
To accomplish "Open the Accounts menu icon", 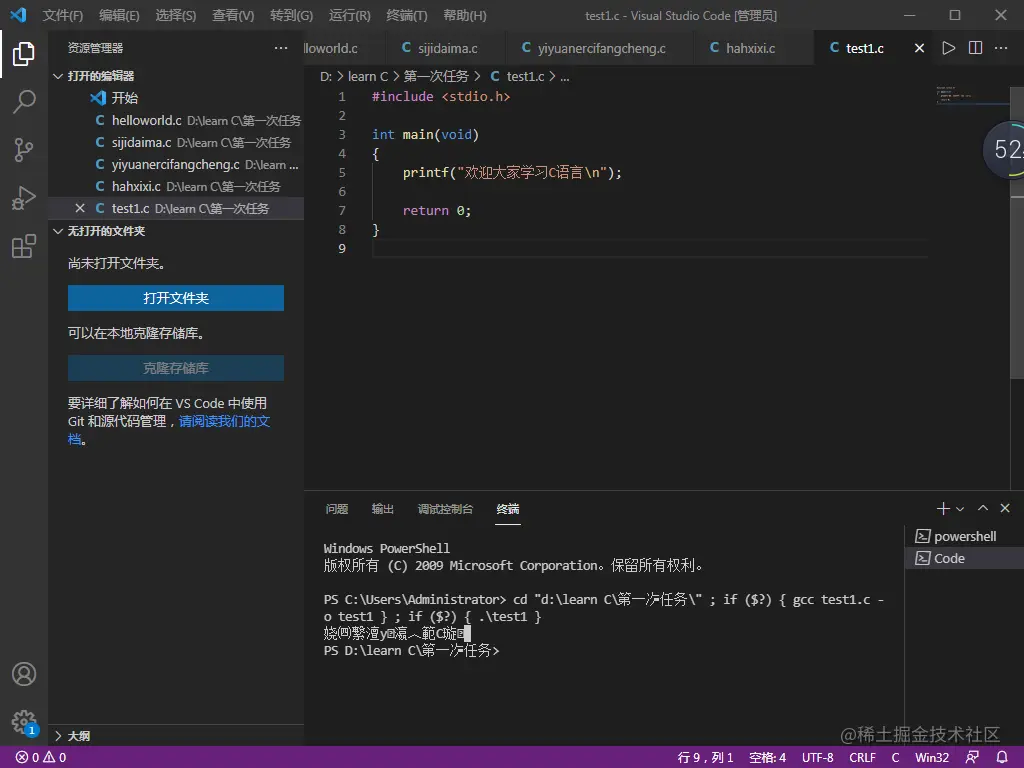I will [x=24, y=674].
